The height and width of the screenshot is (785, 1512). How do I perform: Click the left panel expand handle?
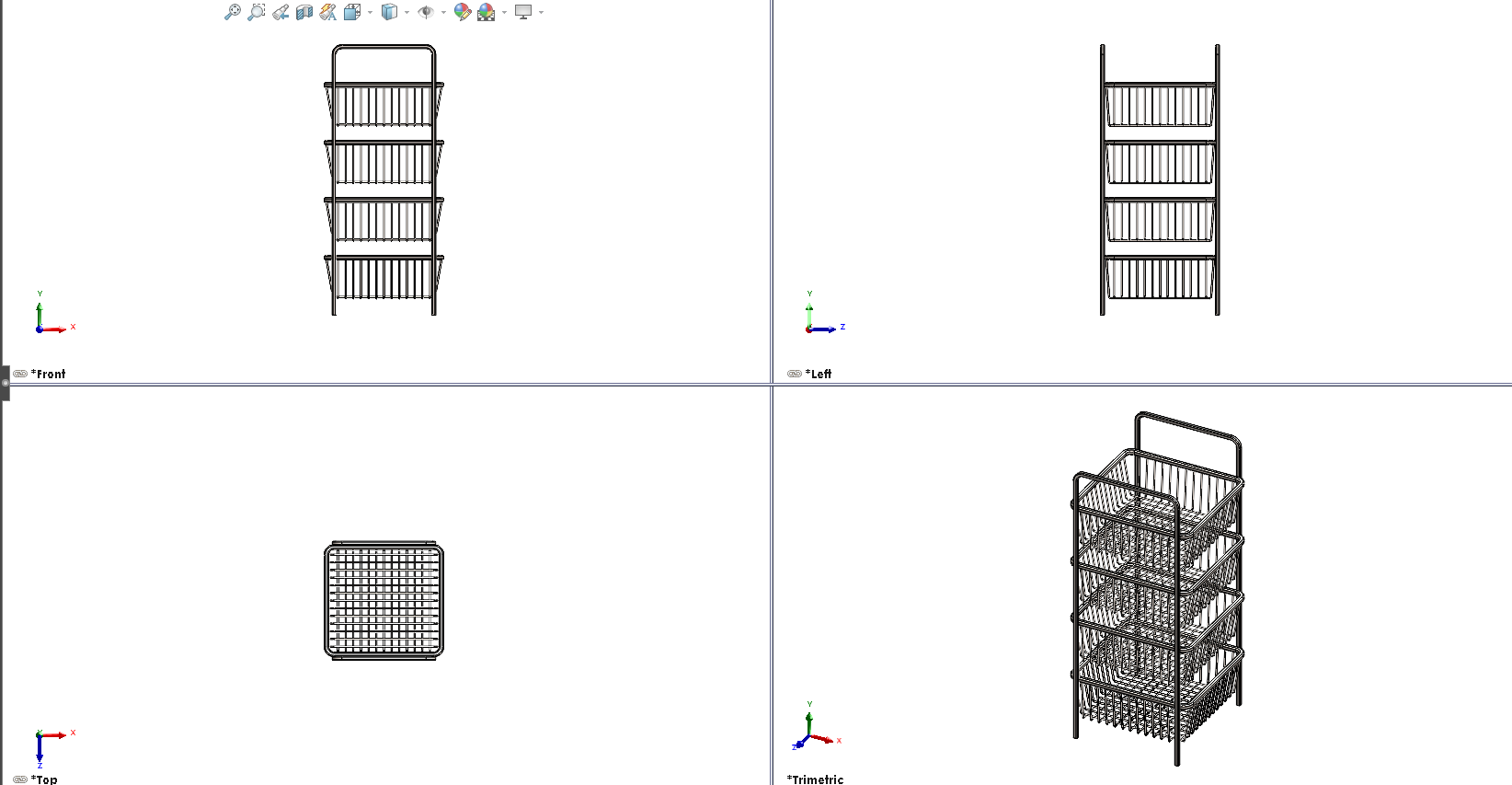point(5,383)
